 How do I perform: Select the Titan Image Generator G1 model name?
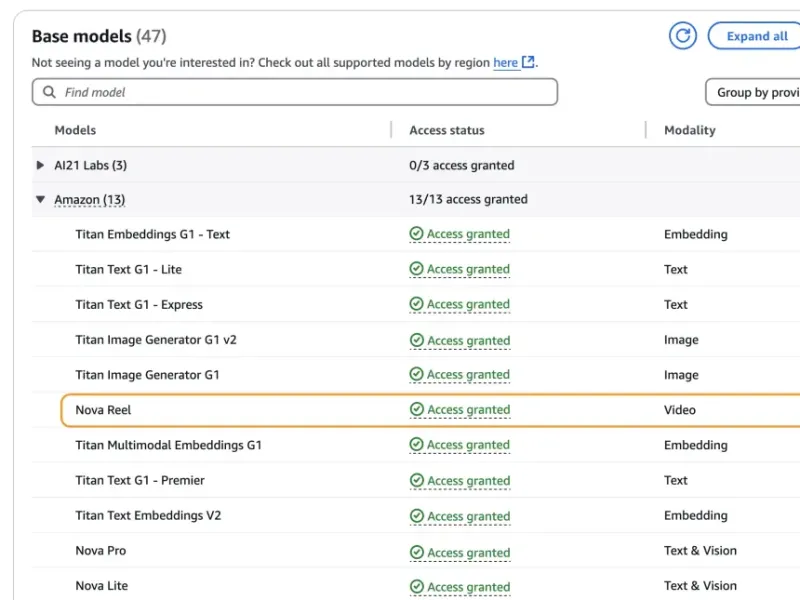tap(147, 375)
